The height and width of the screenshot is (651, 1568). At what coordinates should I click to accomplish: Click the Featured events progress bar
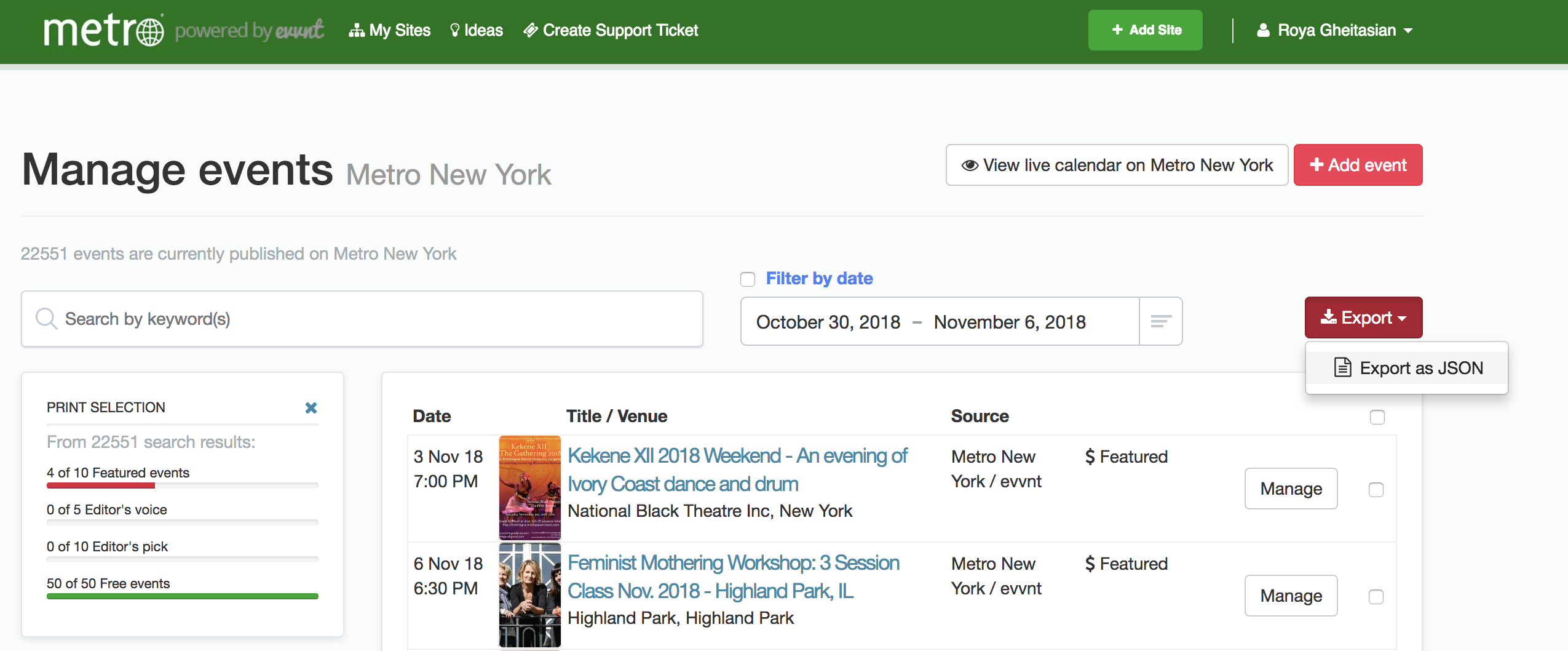point(183,485)
